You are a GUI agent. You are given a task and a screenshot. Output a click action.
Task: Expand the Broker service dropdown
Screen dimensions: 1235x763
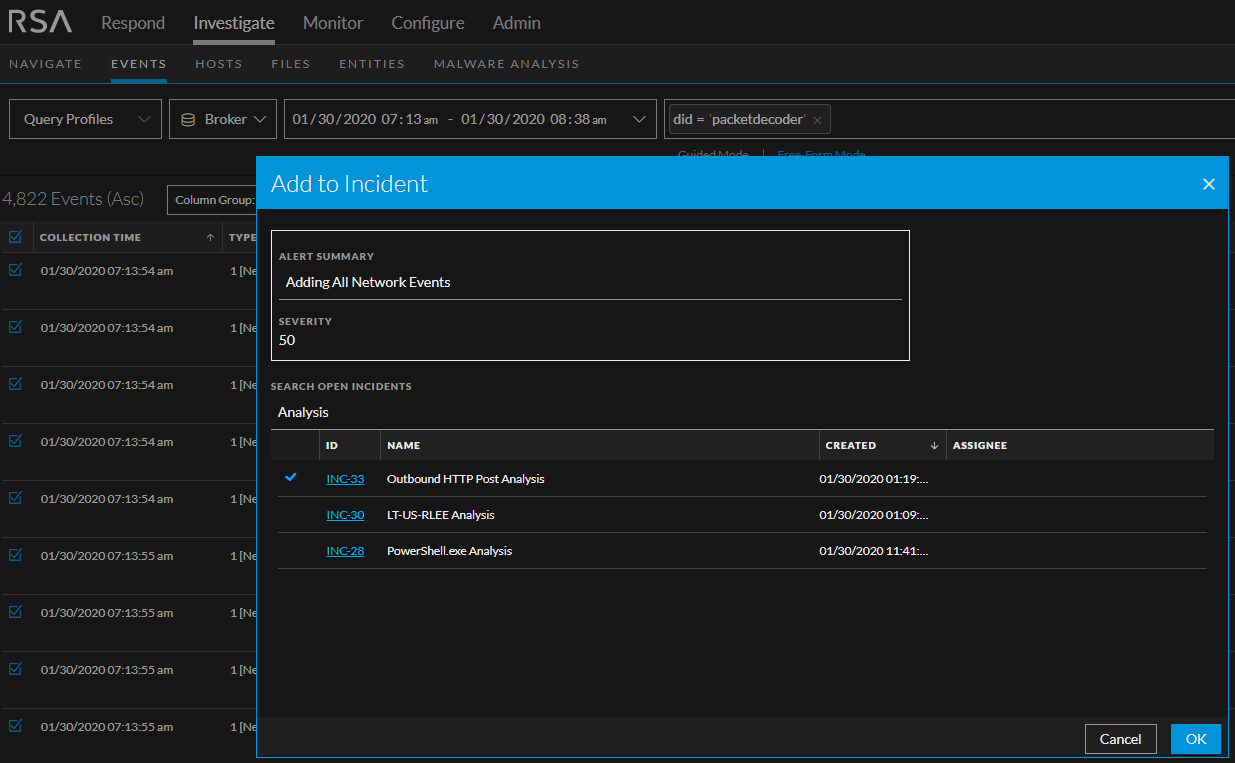[x=223, y=119]
